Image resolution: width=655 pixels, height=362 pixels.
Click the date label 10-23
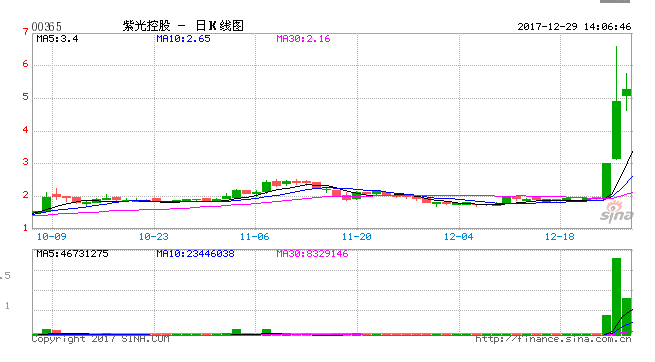click(153, 237)
